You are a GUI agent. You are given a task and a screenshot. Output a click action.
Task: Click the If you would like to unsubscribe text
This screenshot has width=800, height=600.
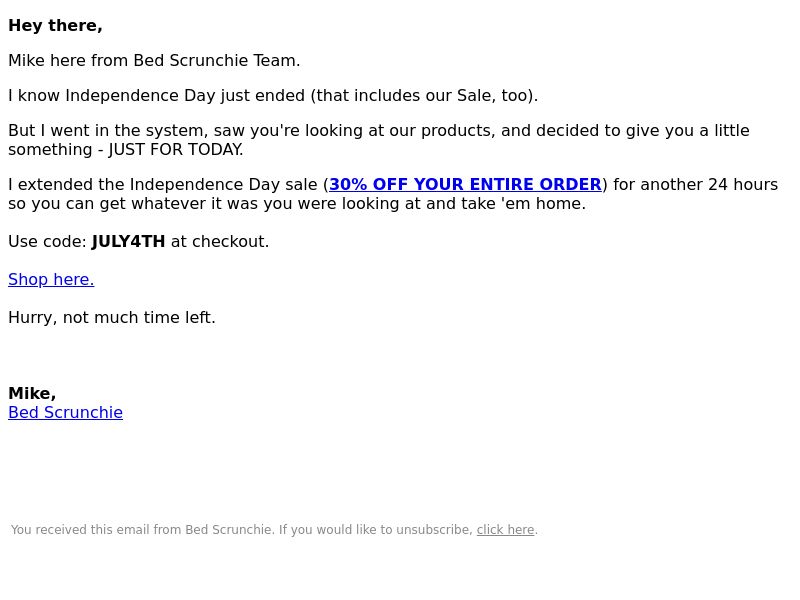(376, 530)
